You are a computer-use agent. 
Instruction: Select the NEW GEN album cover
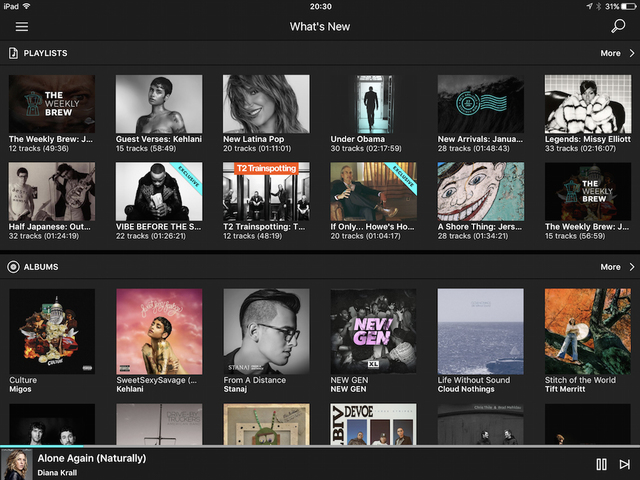(x=373, y=332)
